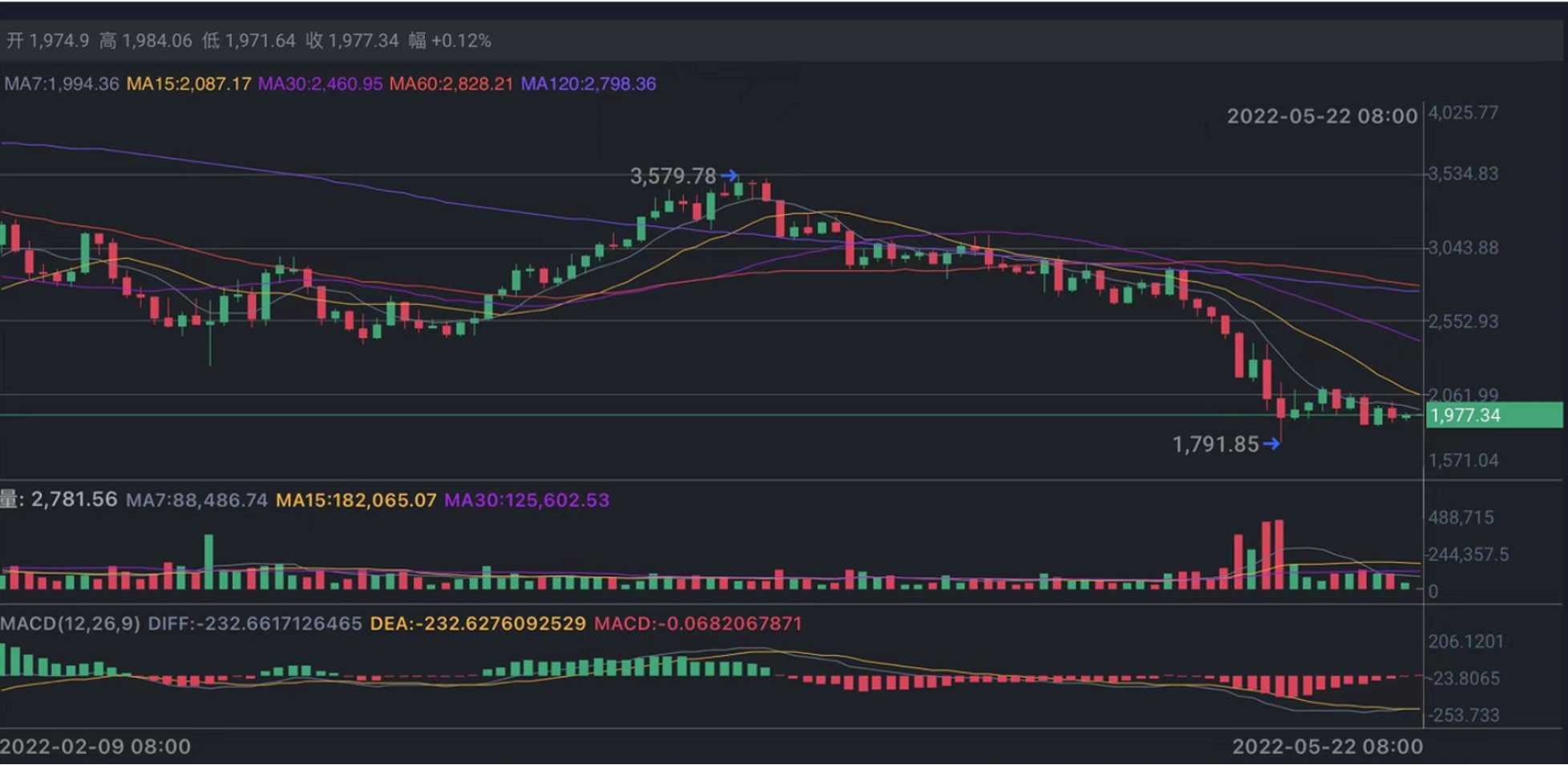This screenshot has width=1568, height=765.
Task: Click the 206.1201 MACD axis label
Action: (1466, 642)
